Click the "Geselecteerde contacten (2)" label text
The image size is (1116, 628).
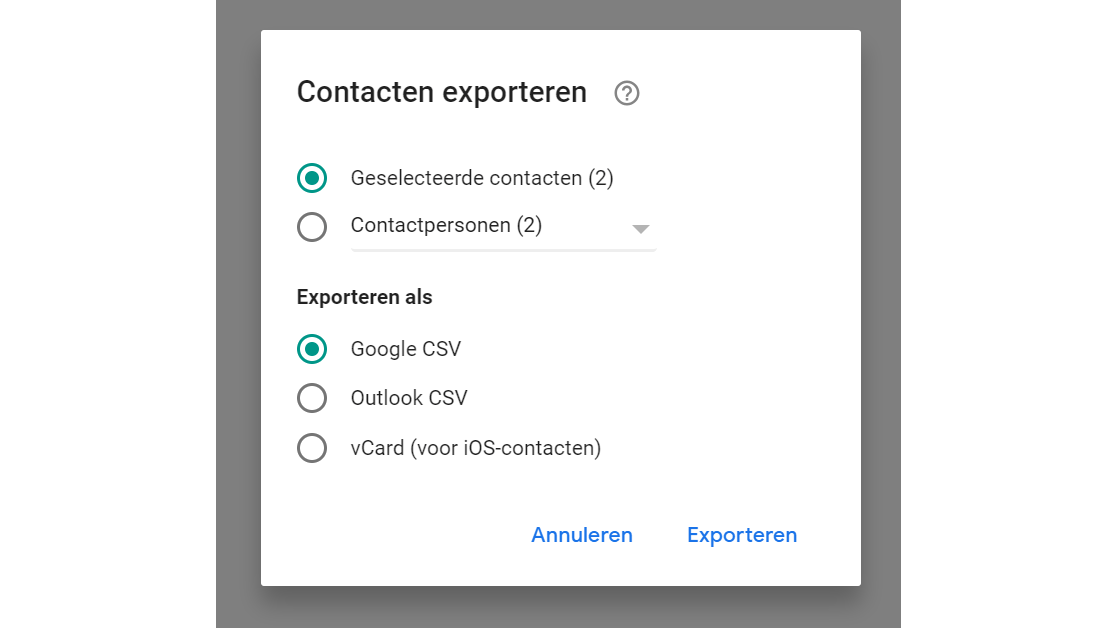point(481,178)
